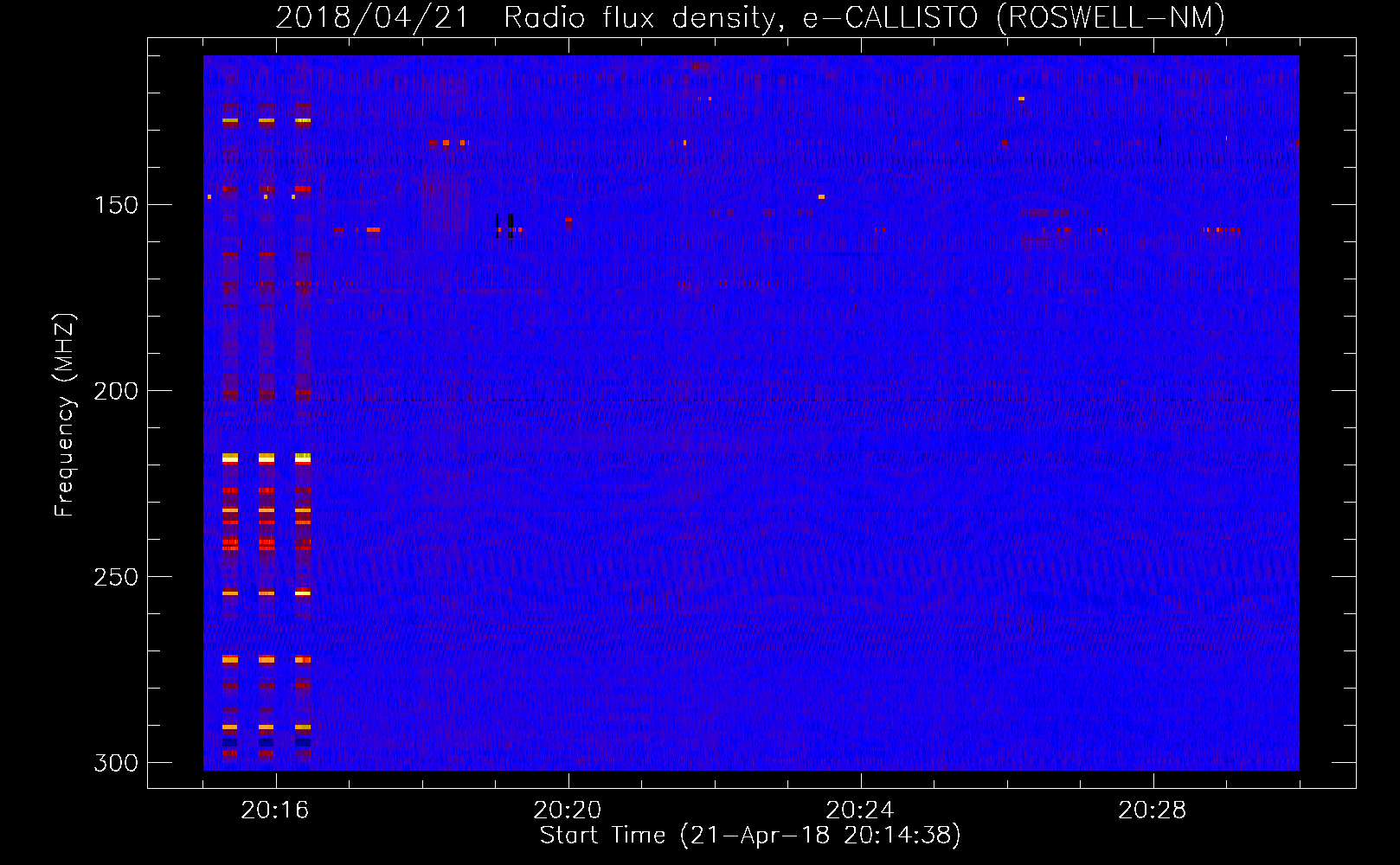Click the 'Start Time (21-Apr-18 20:14:38)' label

coord(750,836)
